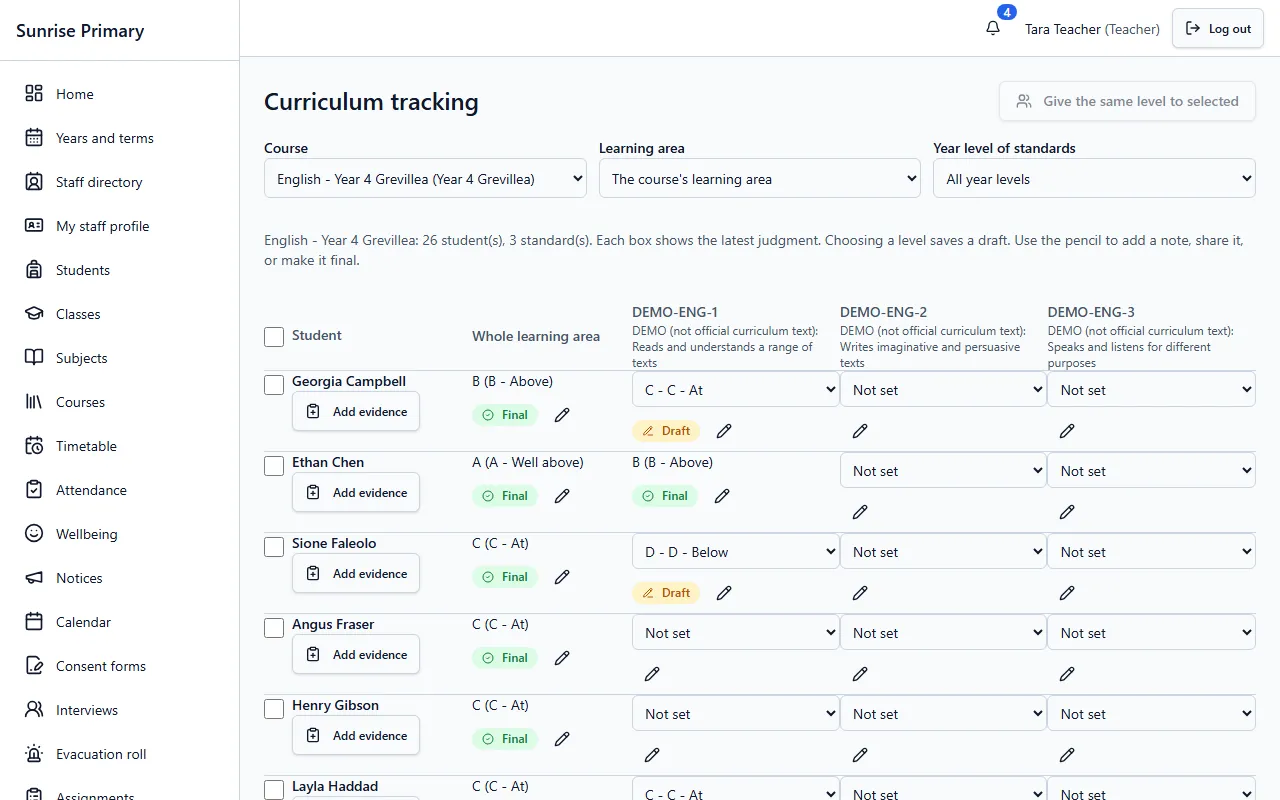
Task: Open Year level of standards dropdown
Action: coord(1094,179)
